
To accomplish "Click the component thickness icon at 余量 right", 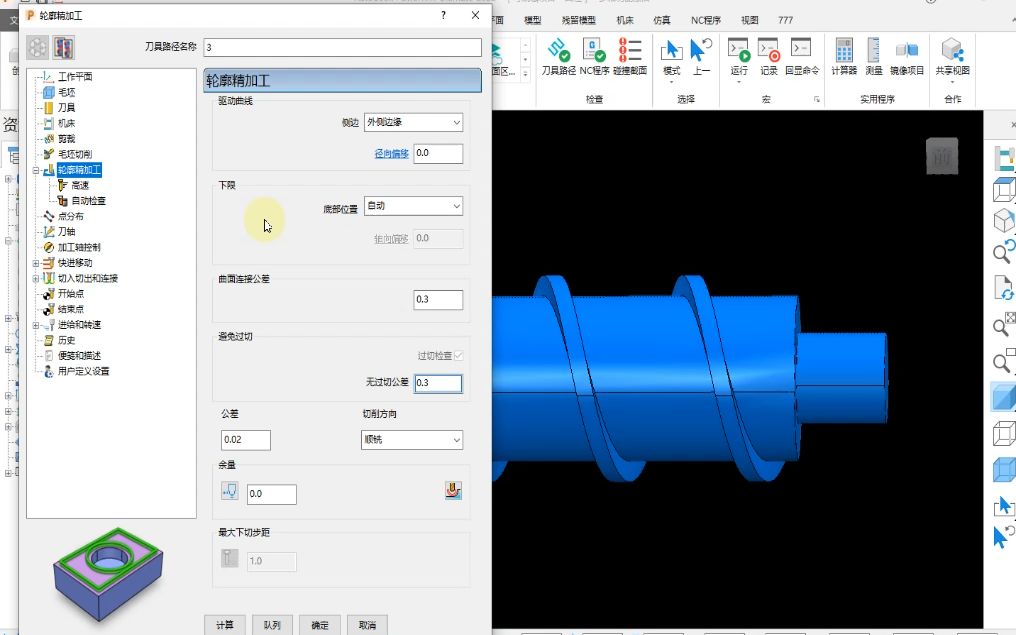I will click(x=453, y=491).
